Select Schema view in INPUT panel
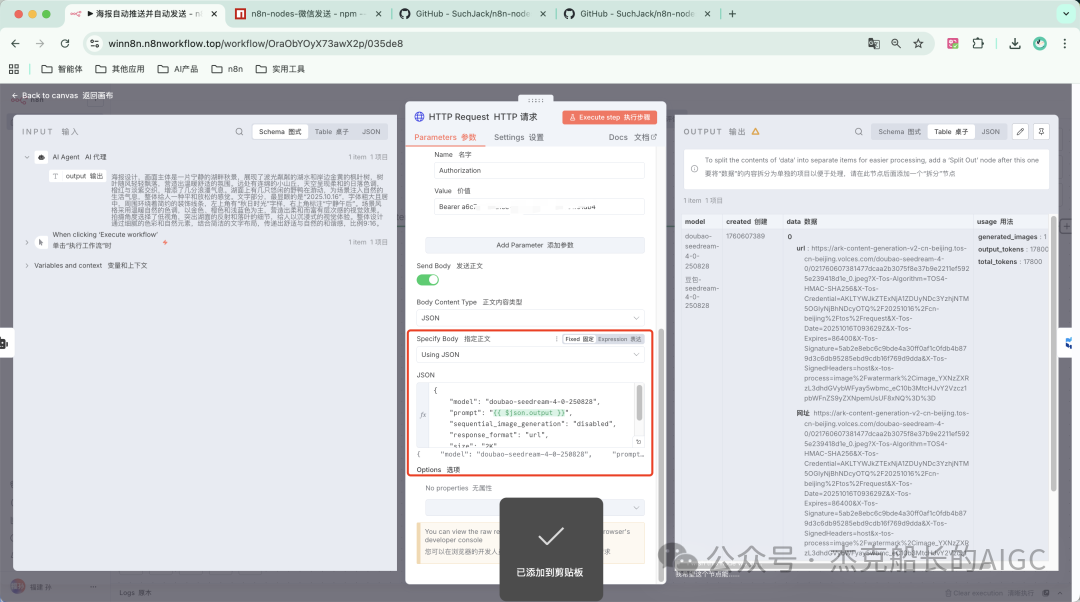Screen dimensions: 1080x602 (x=280, y=132)
